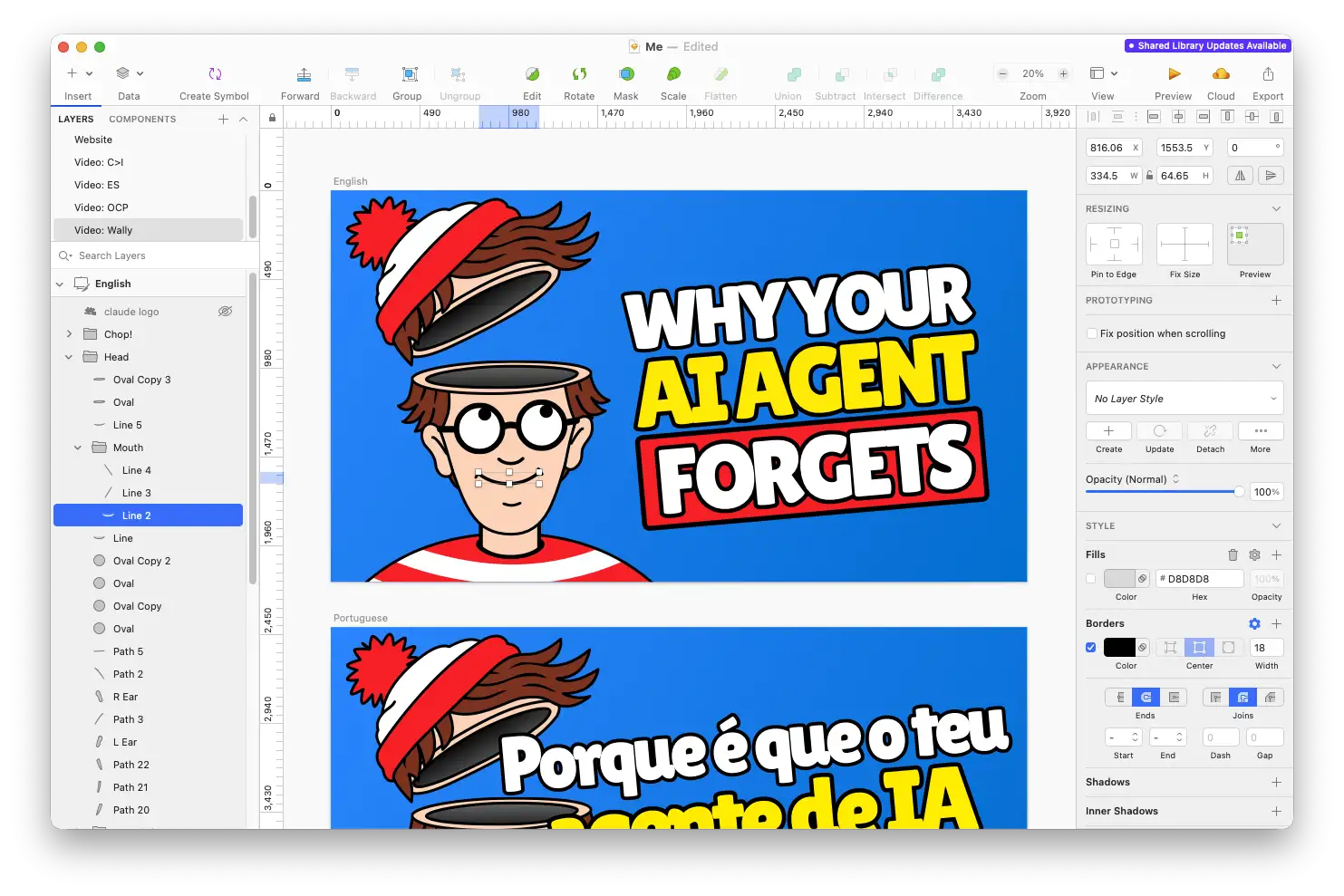The image size is (1344, 896).
Task: Open the Preview play icon
Action: tap(1174, 74)
